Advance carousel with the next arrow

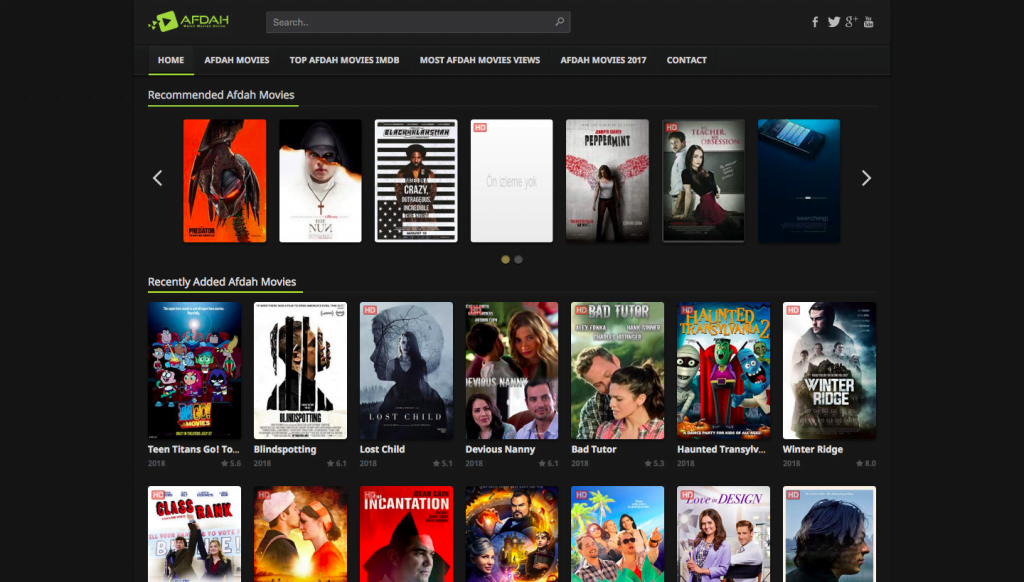point(866,178)
